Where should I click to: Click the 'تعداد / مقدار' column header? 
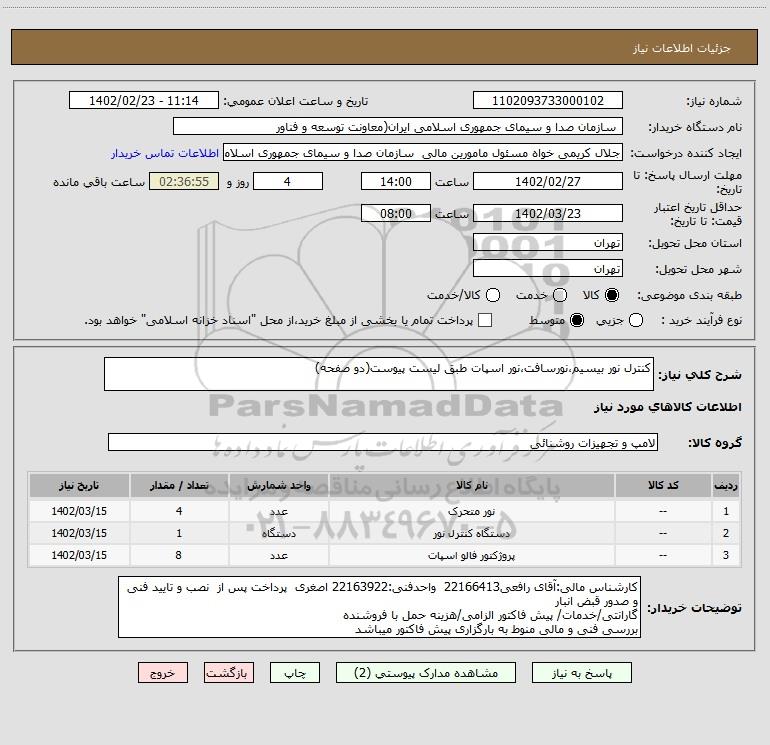click(179, 486)
